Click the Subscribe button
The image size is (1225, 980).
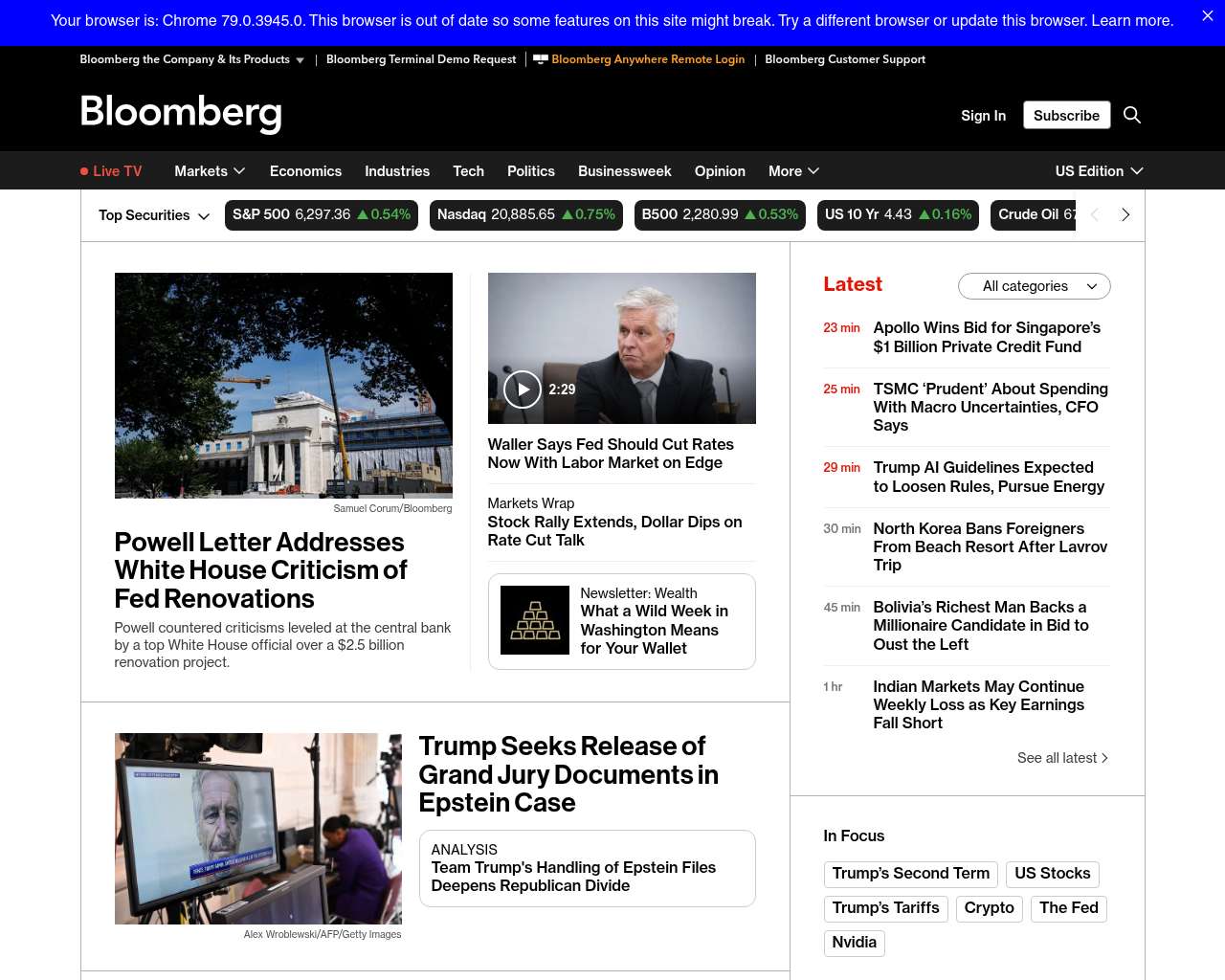pyautogui.click(x=1066, y=115)
